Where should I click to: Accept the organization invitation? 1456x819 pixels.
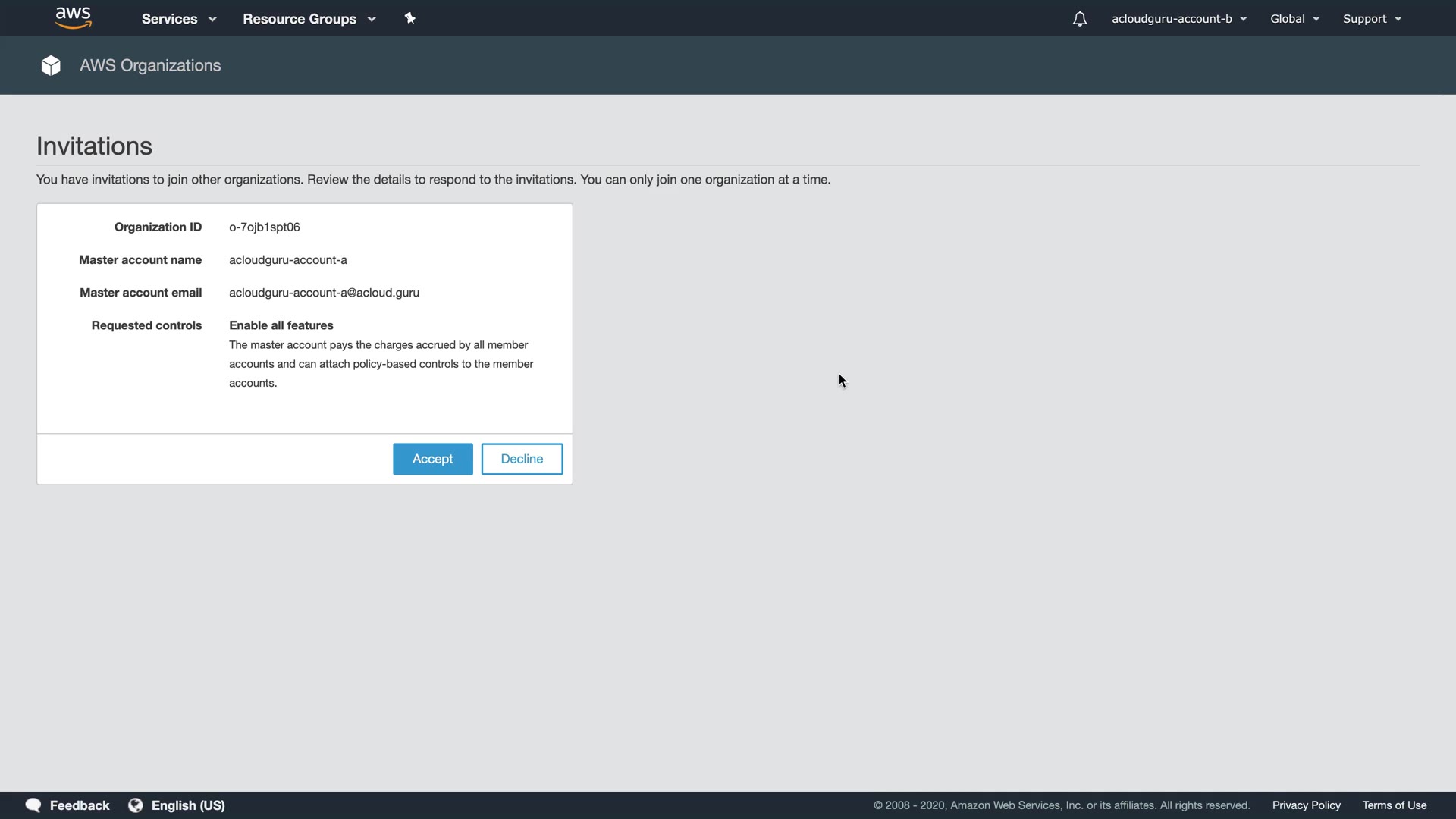432,459
